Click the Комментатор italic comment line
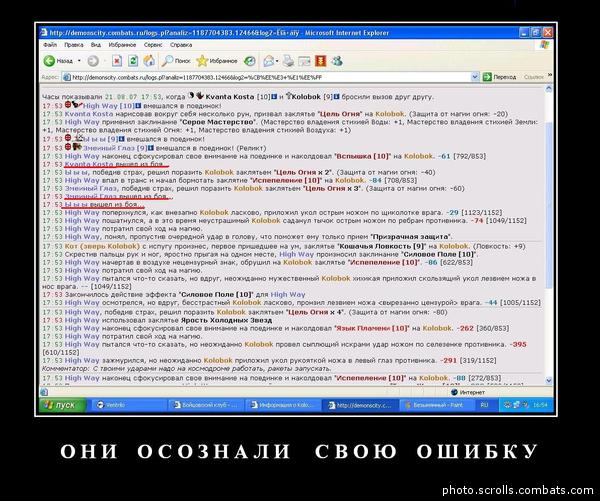 point(186,368)
